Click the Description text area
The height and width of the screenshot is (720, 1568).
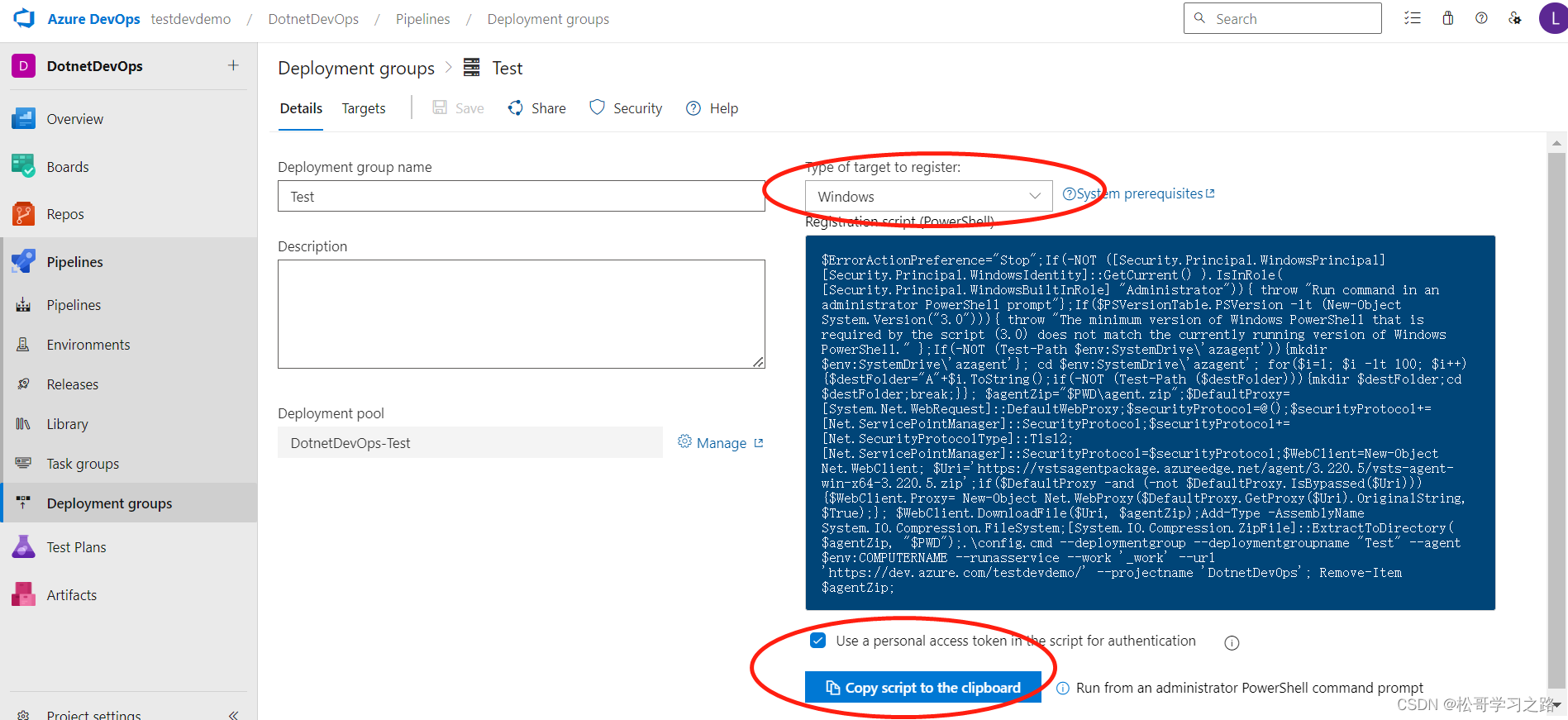click(522, 314)
